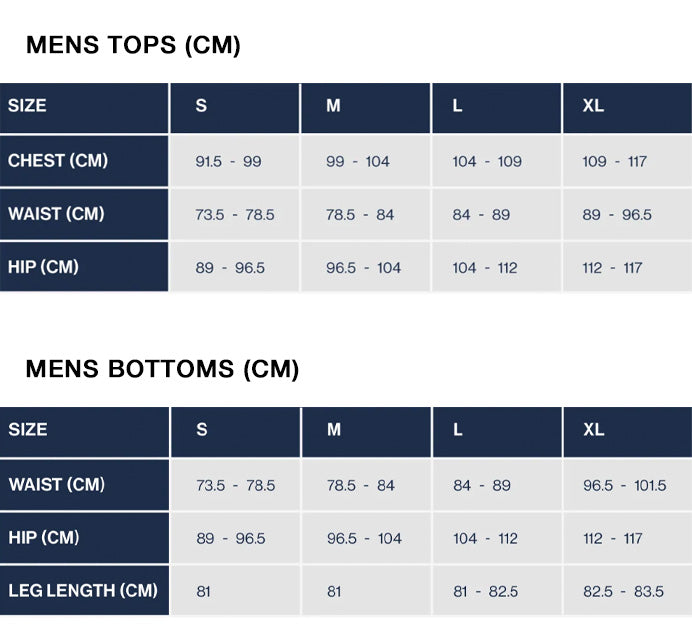Click tops HIP (CM) row label

[84, 267]
